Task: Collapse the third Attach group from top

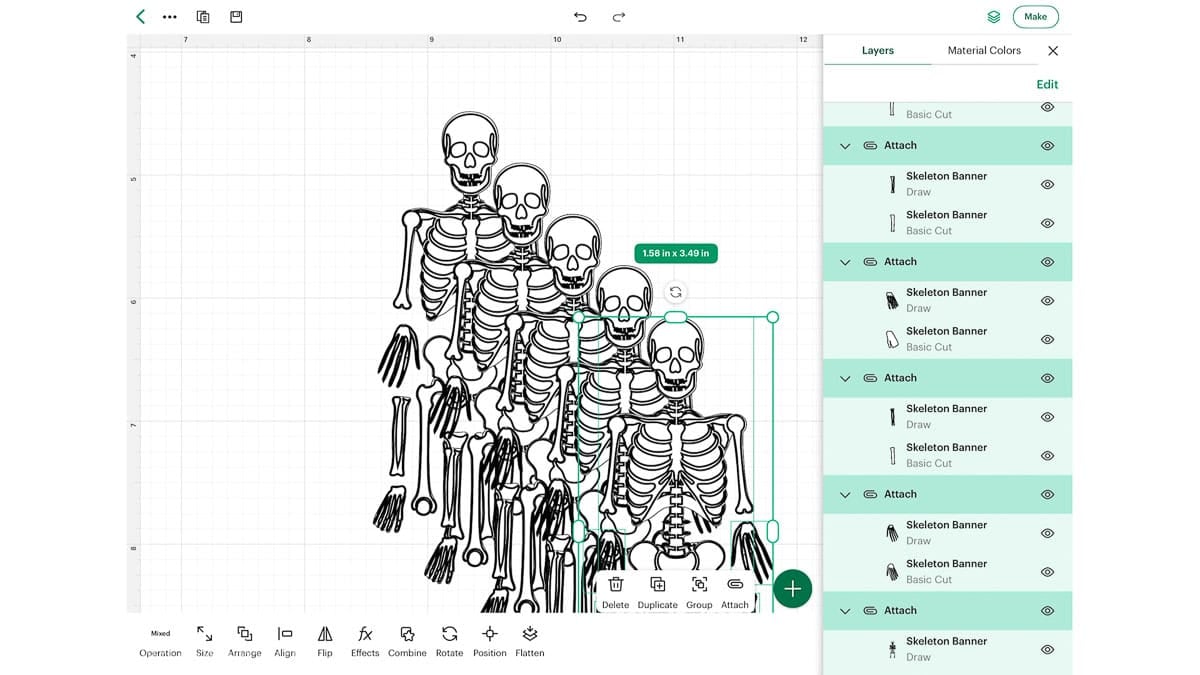Action: click(845, 378)
